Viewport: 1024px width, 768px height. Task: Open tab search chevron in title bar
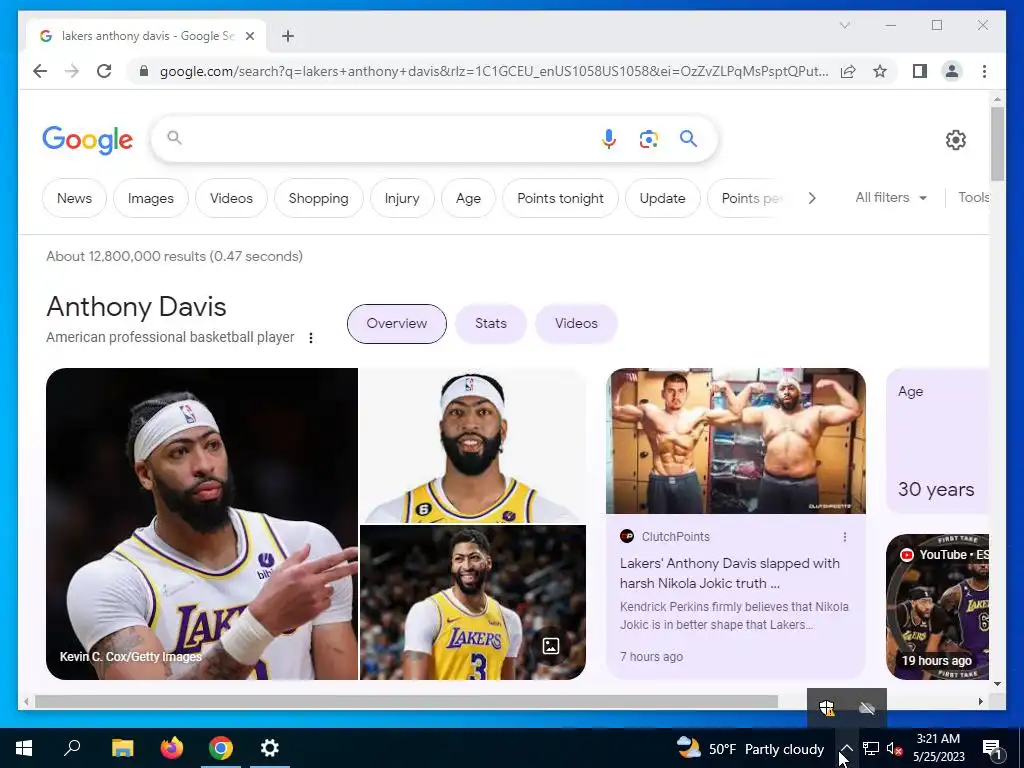(x=844, y=25)
